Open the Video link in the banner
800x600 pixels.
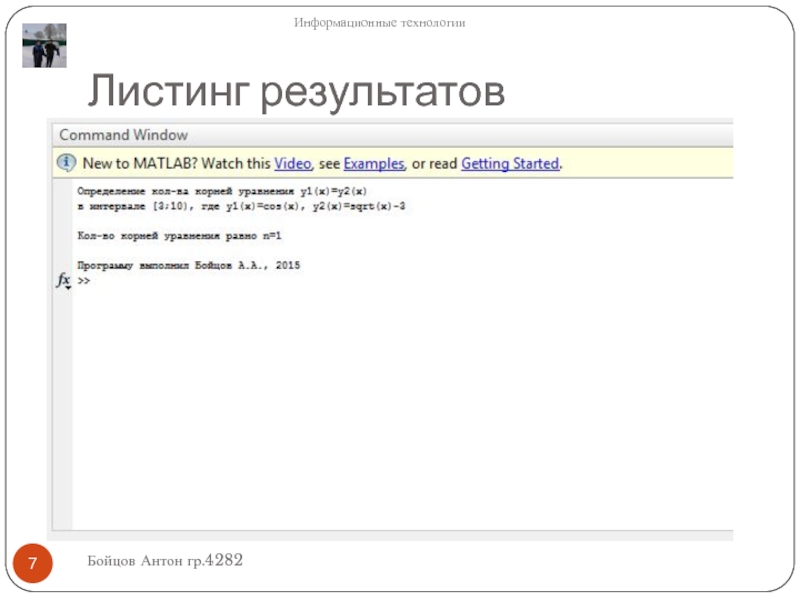(293, 163)
